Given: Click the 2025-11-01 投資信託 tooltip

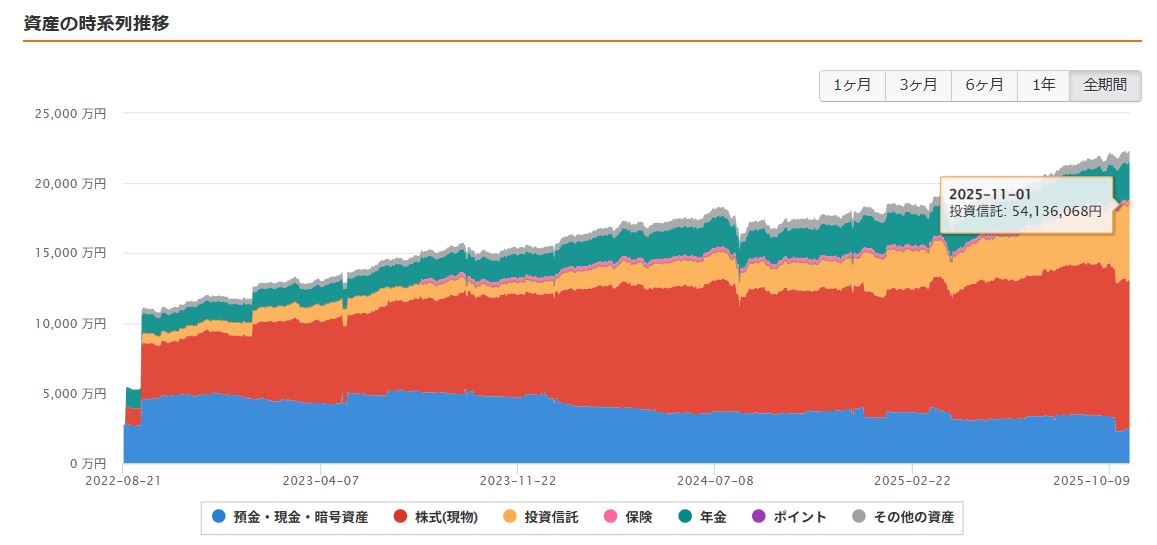Looking at the screenshot, I should [x=1026, y=204].
